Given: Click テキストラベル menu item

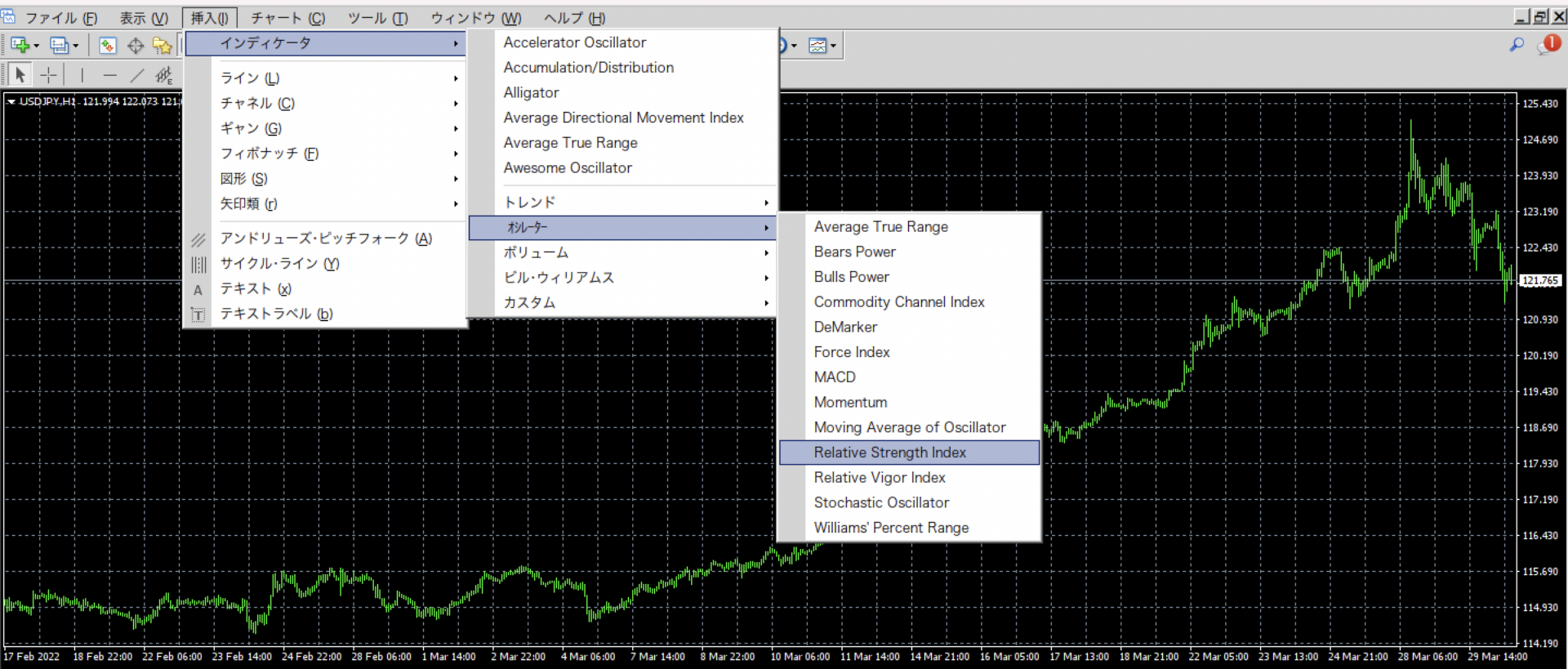Looking at the screenshot, I should (x=276, y=314).
